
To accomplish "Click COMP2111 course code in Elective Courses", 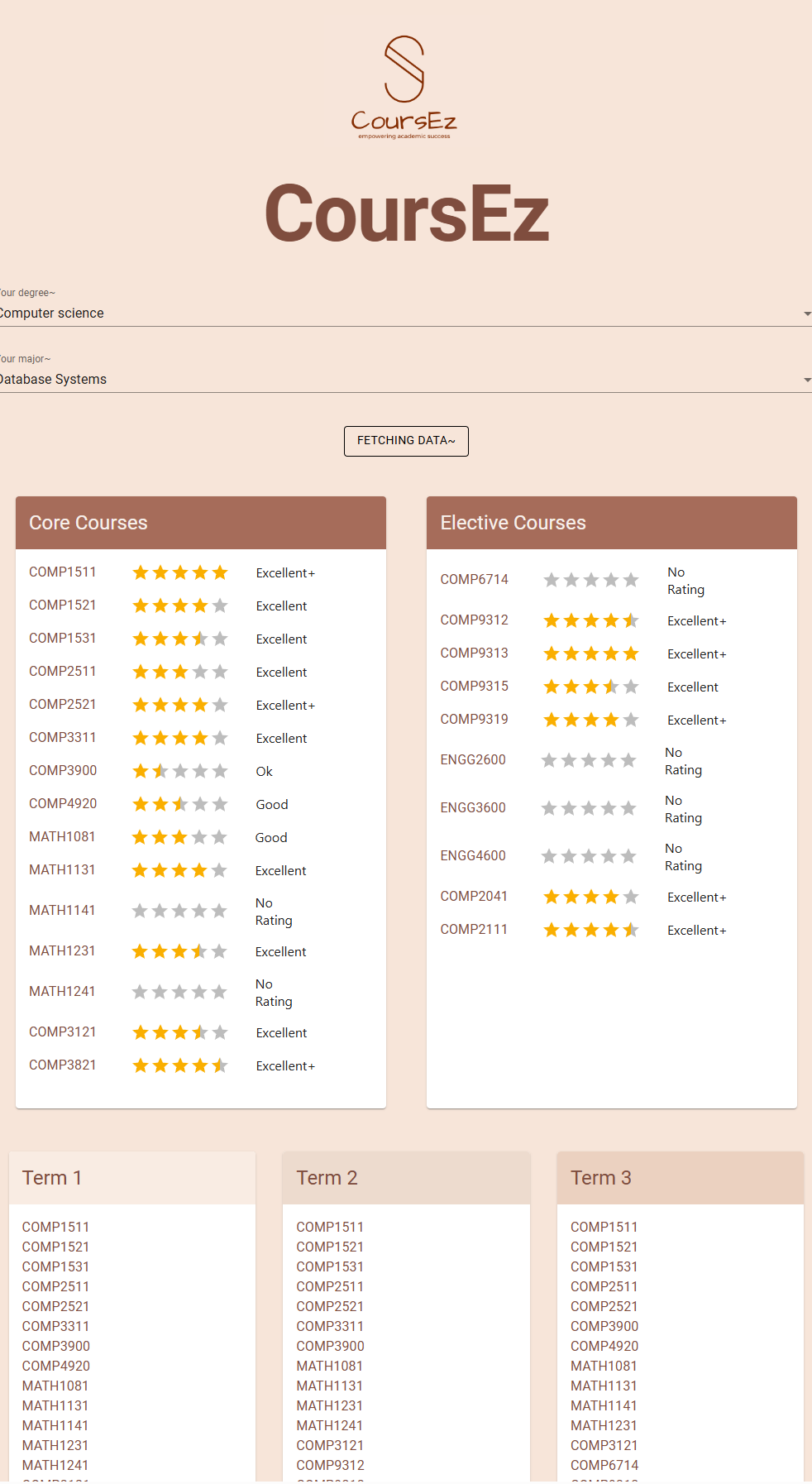I will tap(474, 930).
